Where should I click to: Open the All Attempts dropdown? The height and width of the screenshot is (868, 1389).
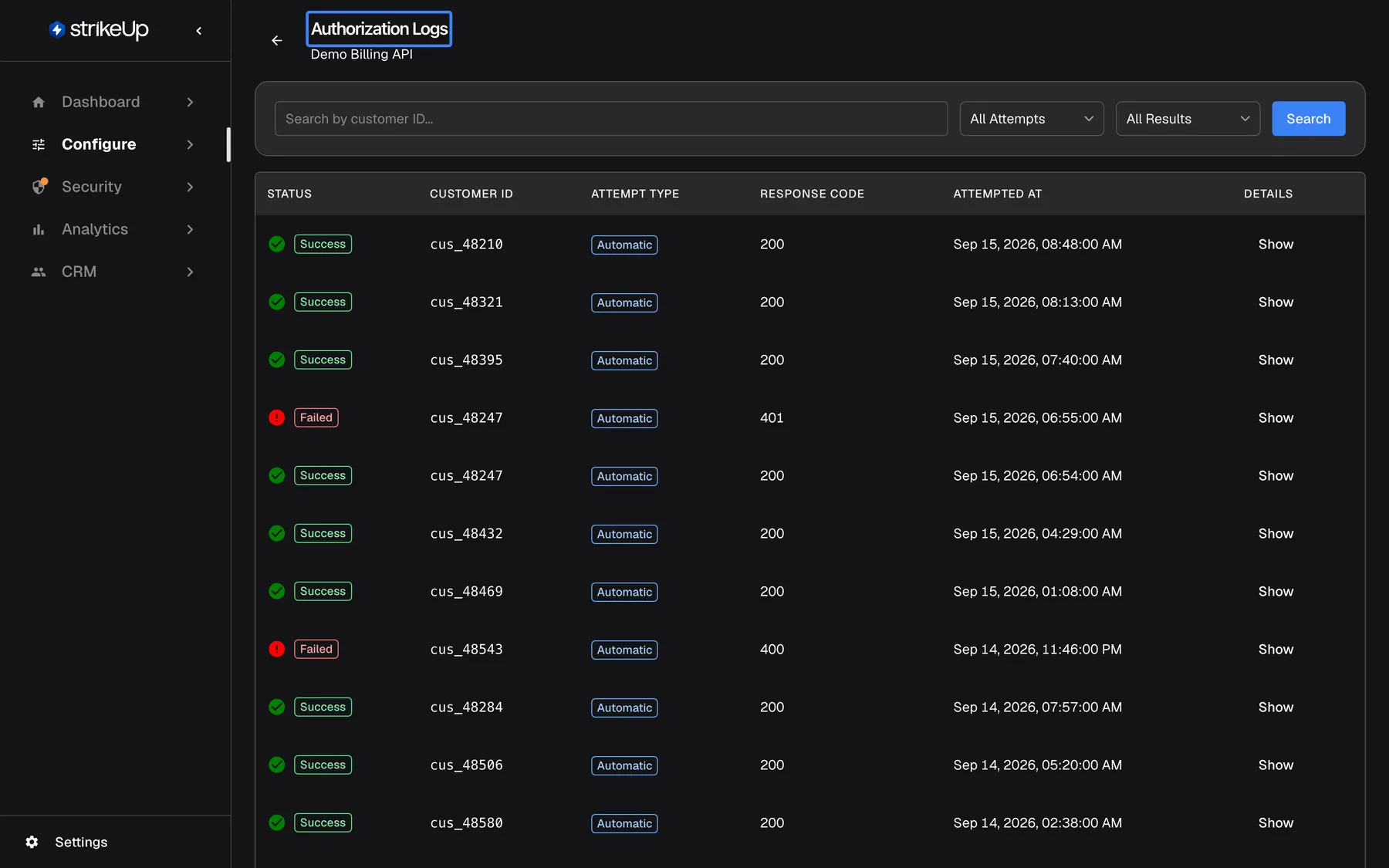(1032, 119)
